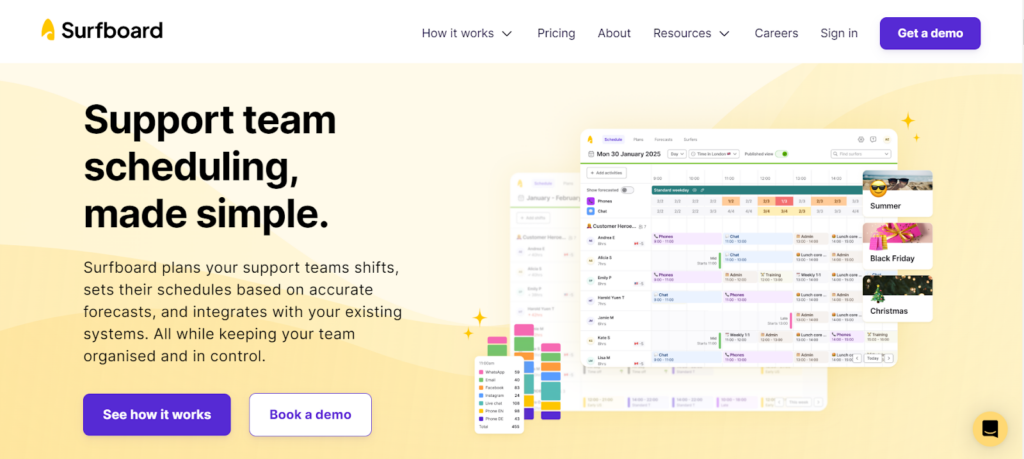Select the Kate S row name

click(604, 338)
